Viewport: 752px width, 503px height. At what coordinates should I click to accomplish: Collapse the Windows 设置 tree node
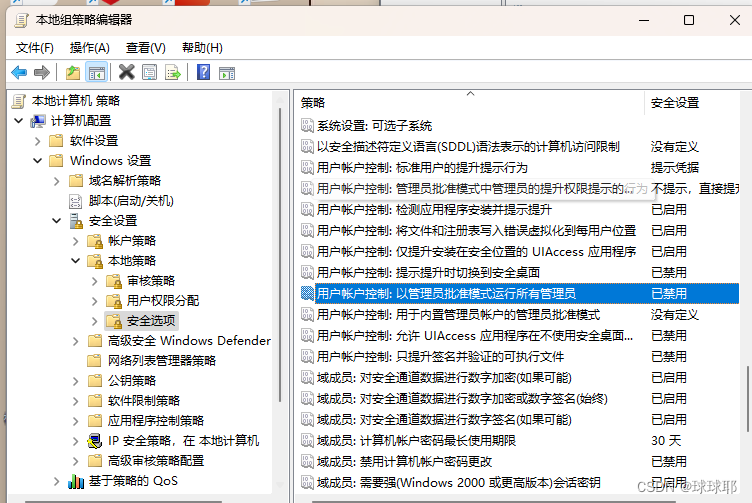point(38,161)
